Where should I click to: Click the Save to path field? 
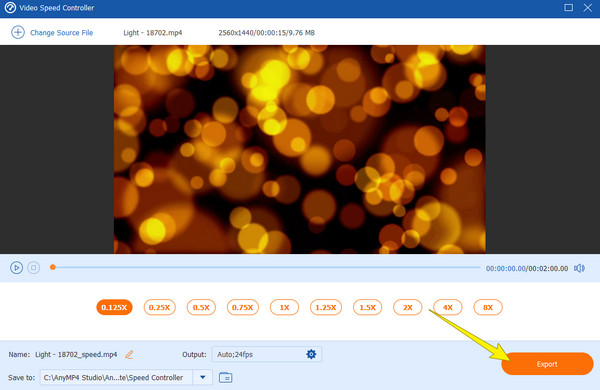(x=116, y=377)
